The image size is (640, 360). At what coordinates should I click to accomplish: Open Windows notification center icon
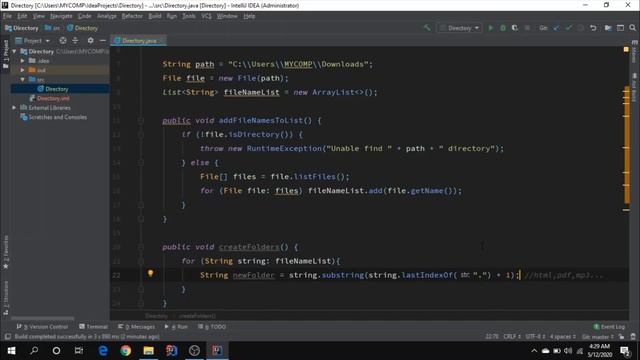(625, 351)
